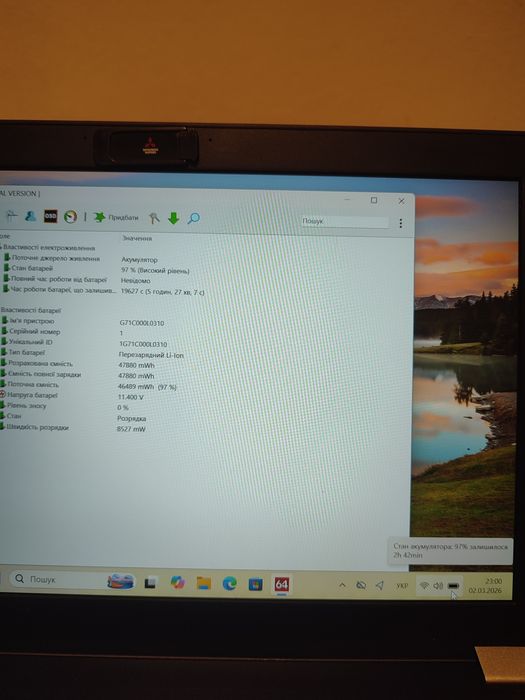Viewport: 525px width, 700px height.
Task: Click the AIDA64 taskbar icon
Action: point(282,584)
